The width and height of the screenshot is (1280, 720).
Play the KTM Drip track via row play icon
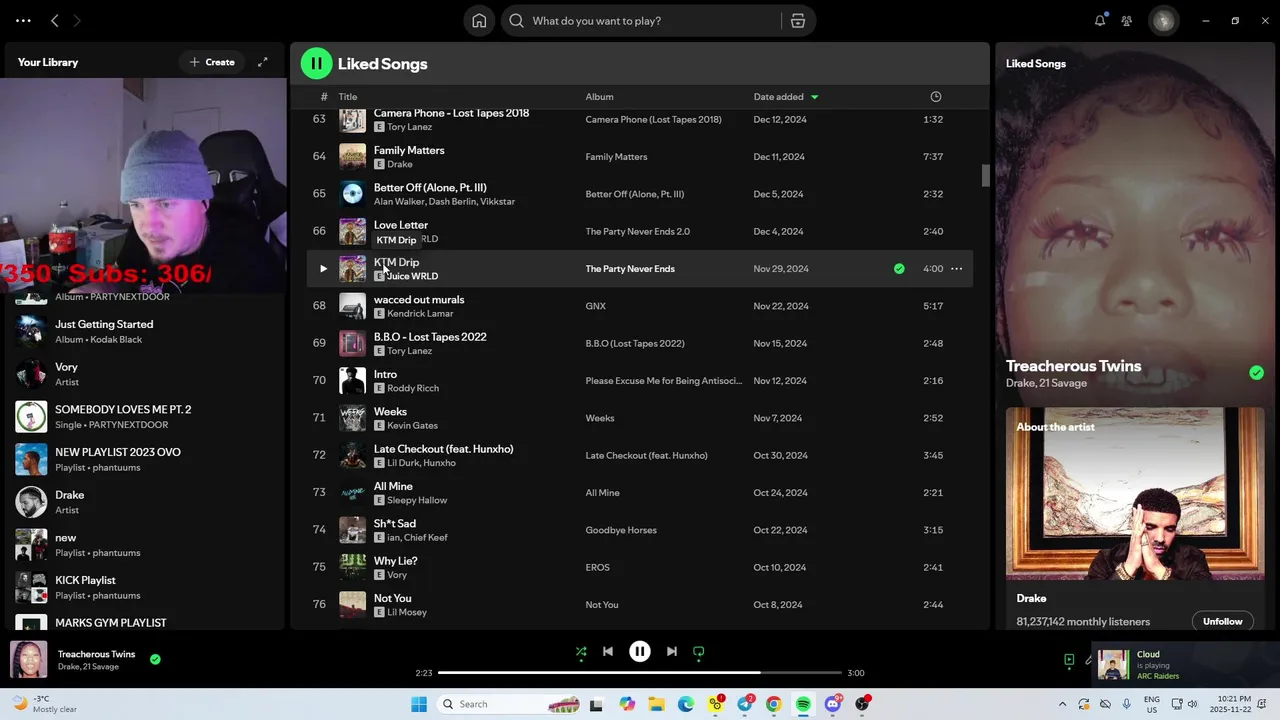pos(323,269)
